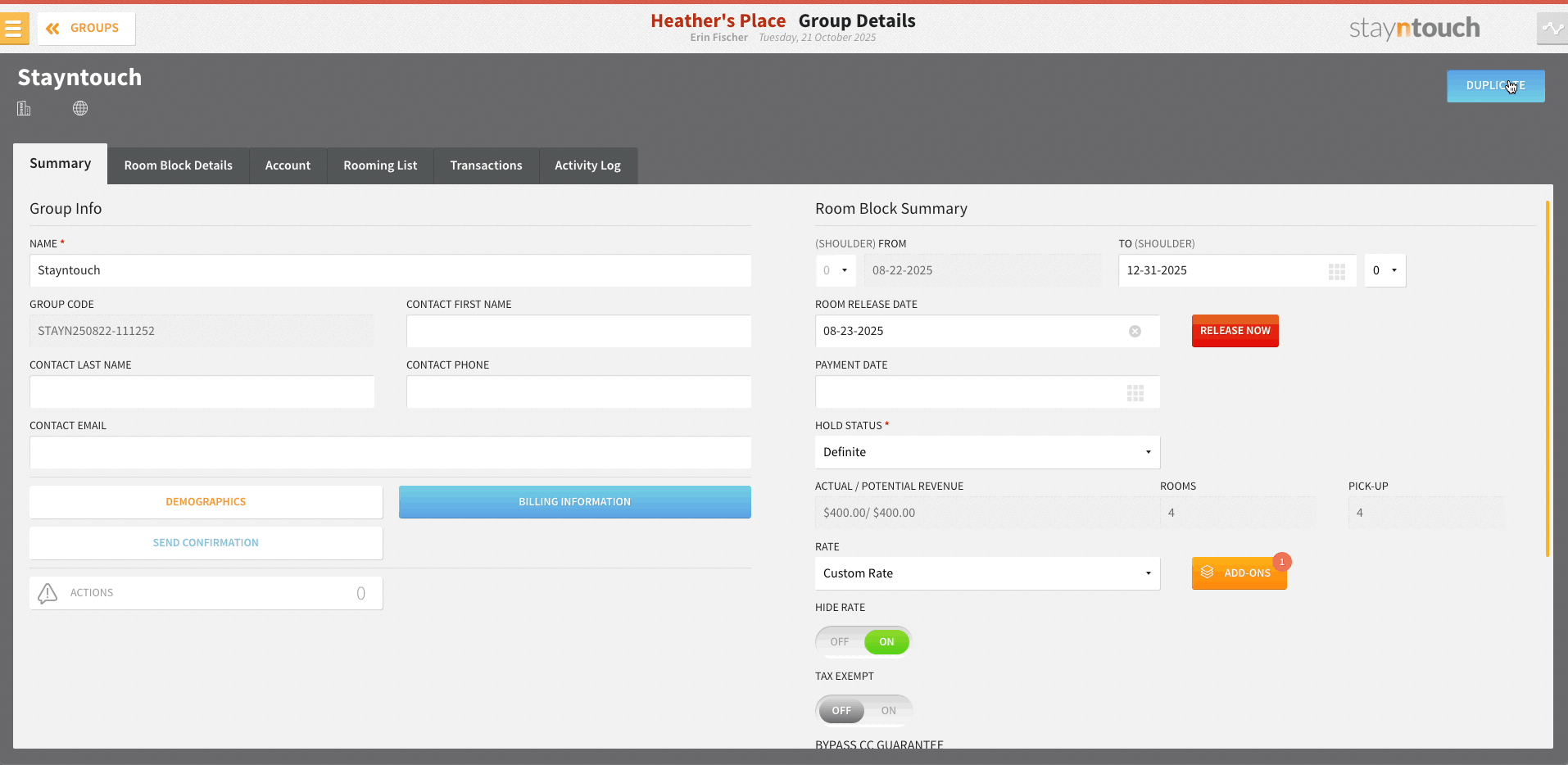Click the Contact Last Name field
Image resolution: width=1568 pixels, height=765 pixels.
[x=202, y=392]
